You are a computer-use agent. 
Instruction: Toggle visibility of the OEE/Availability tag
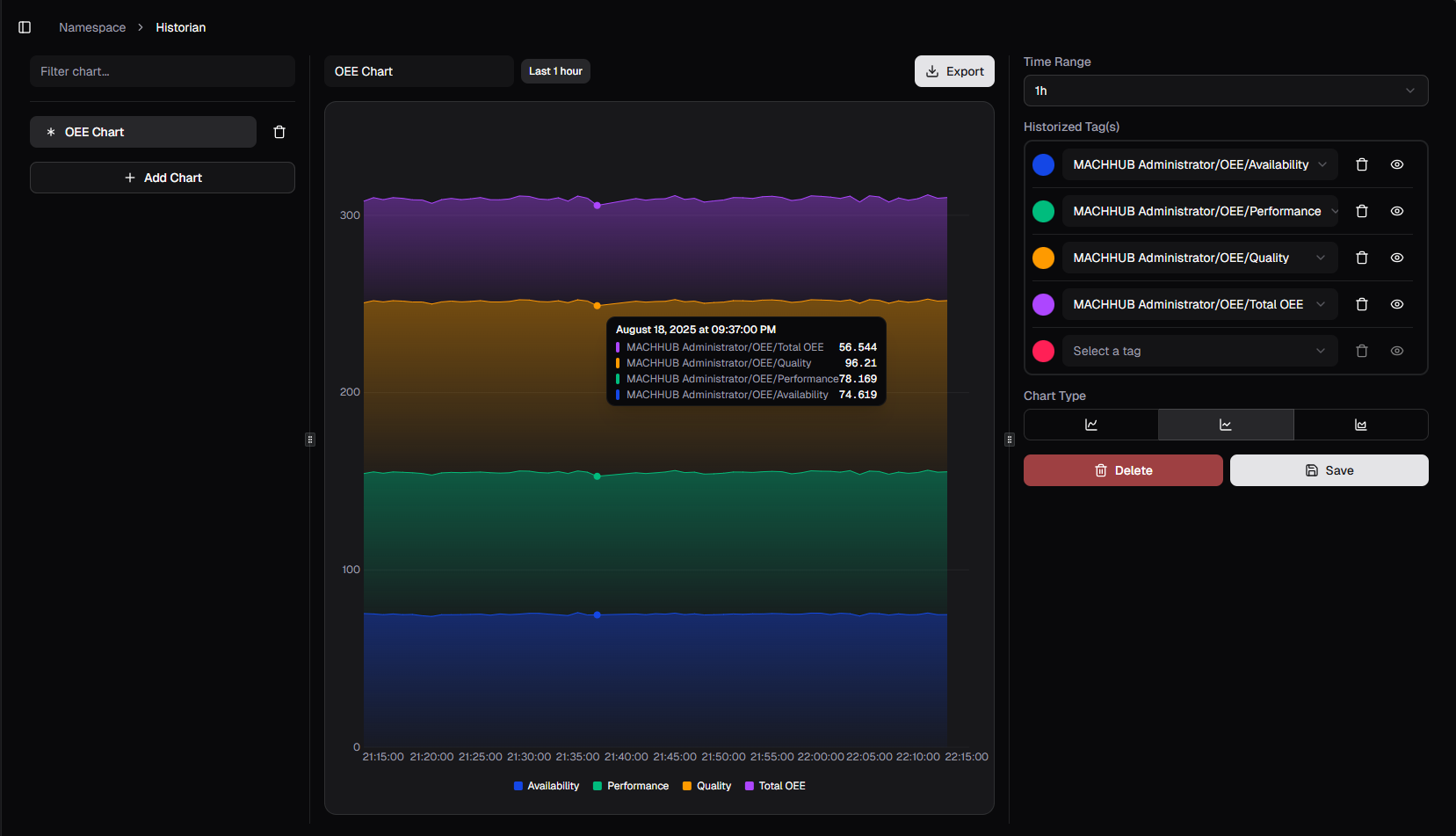(x=1397, y=164)
